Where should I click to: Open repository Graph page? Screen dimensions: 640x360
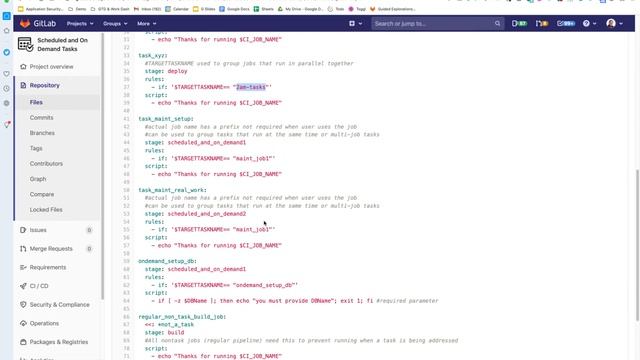click(38, 179)
